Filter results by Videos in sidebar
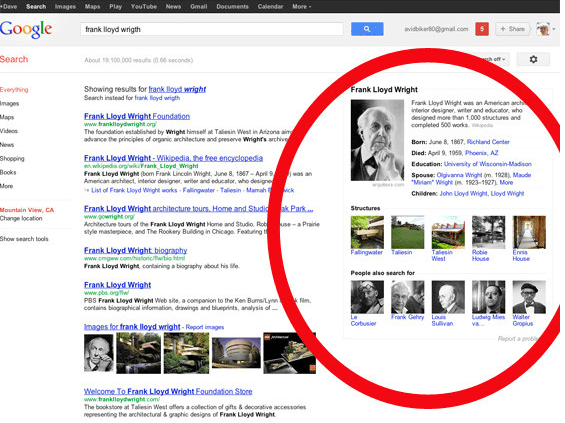This screenshot has width=565, height=423. pos(9,131)
